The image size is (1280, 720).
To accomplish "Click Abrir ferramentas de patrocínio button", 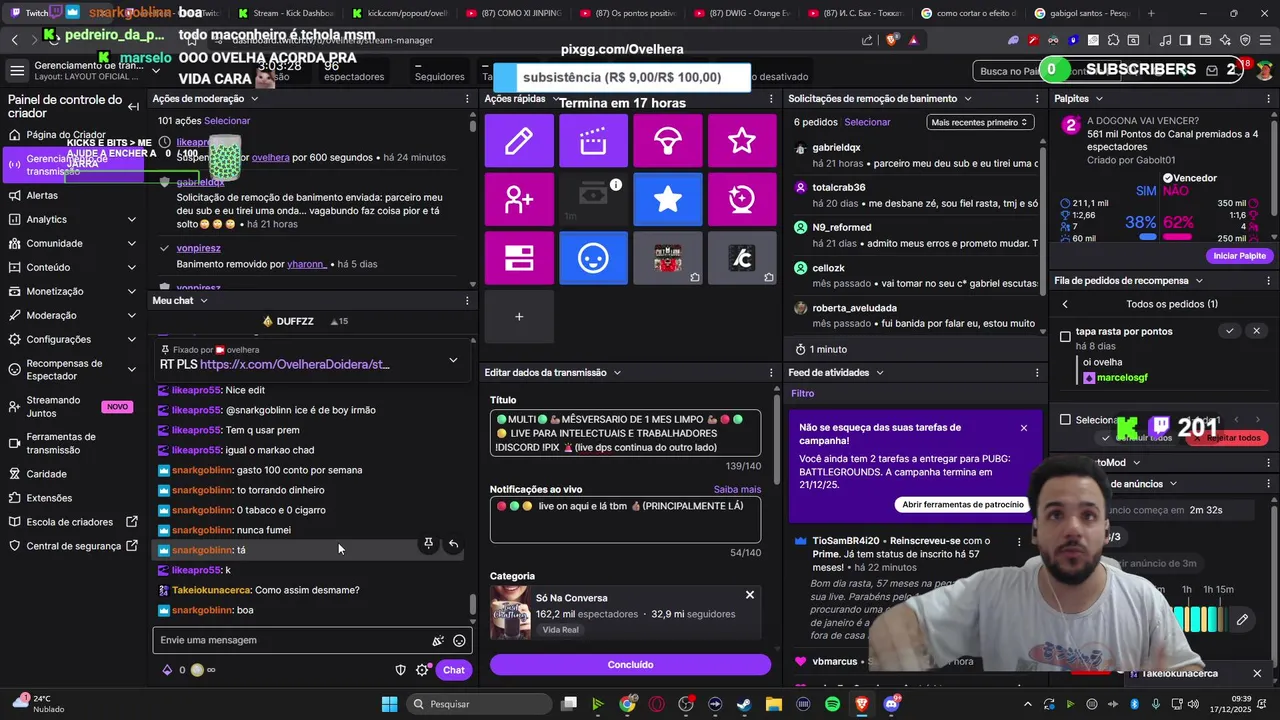I will (963, 505).
